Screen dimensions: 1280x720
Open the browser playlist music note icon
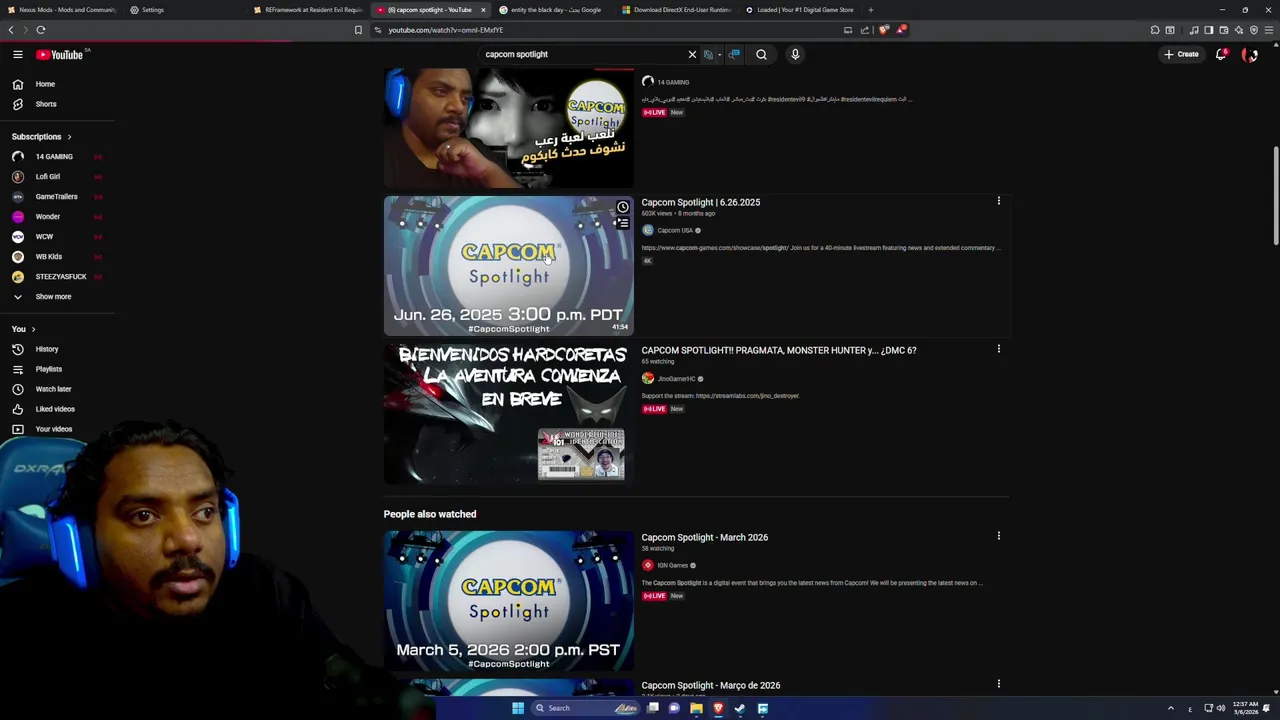click(x=1193, y=30)
